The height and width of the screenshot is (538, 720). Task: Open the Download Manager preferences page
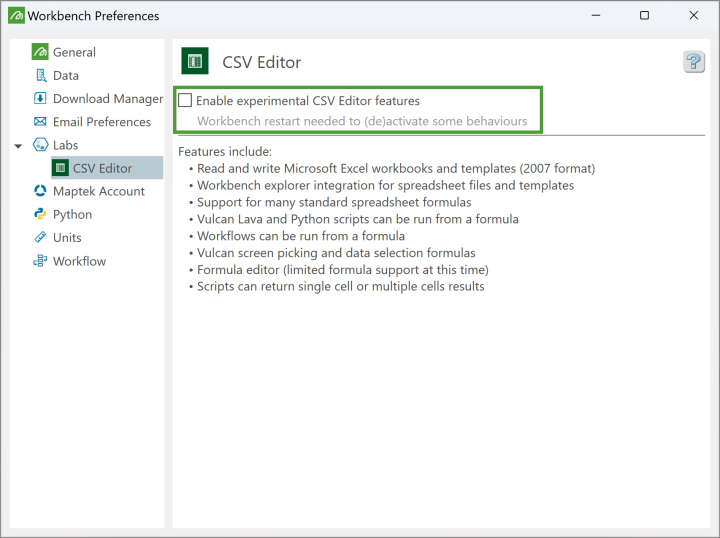point(108,98)
